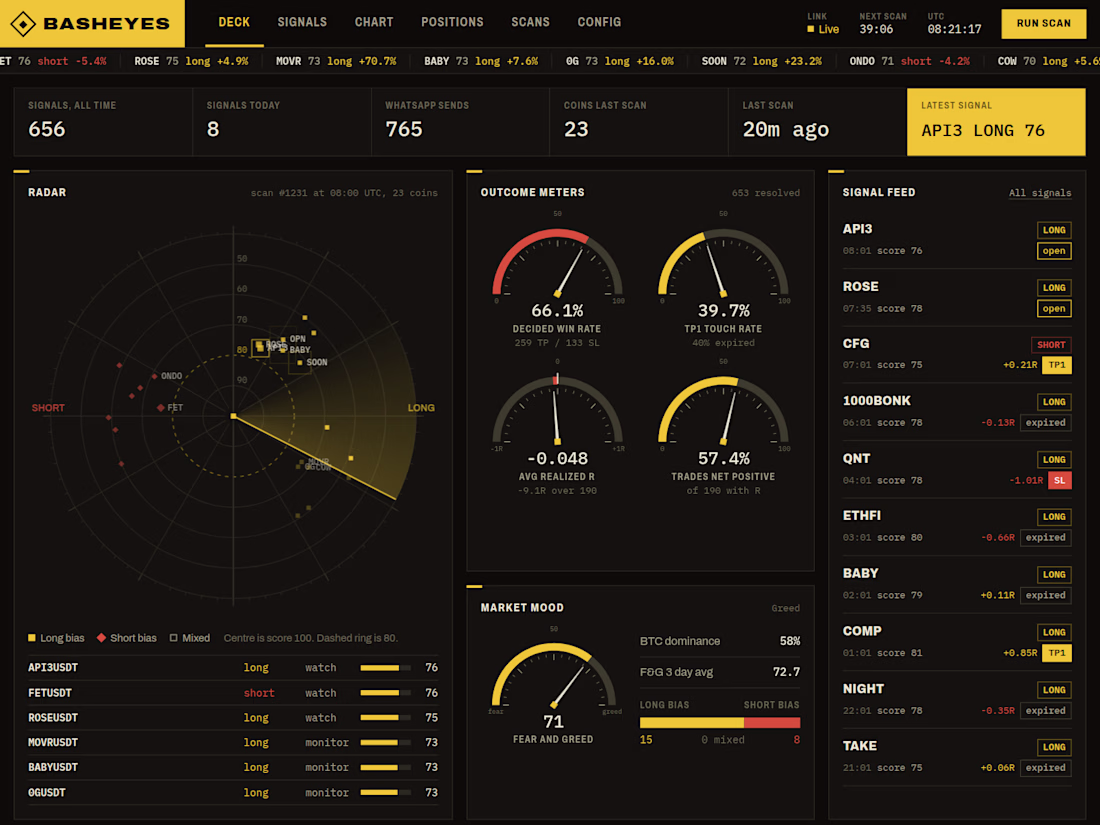Screen dimensions: 1100x825
Task: Click the LONG badge on the ETHFI signal
Action: 1054,517
